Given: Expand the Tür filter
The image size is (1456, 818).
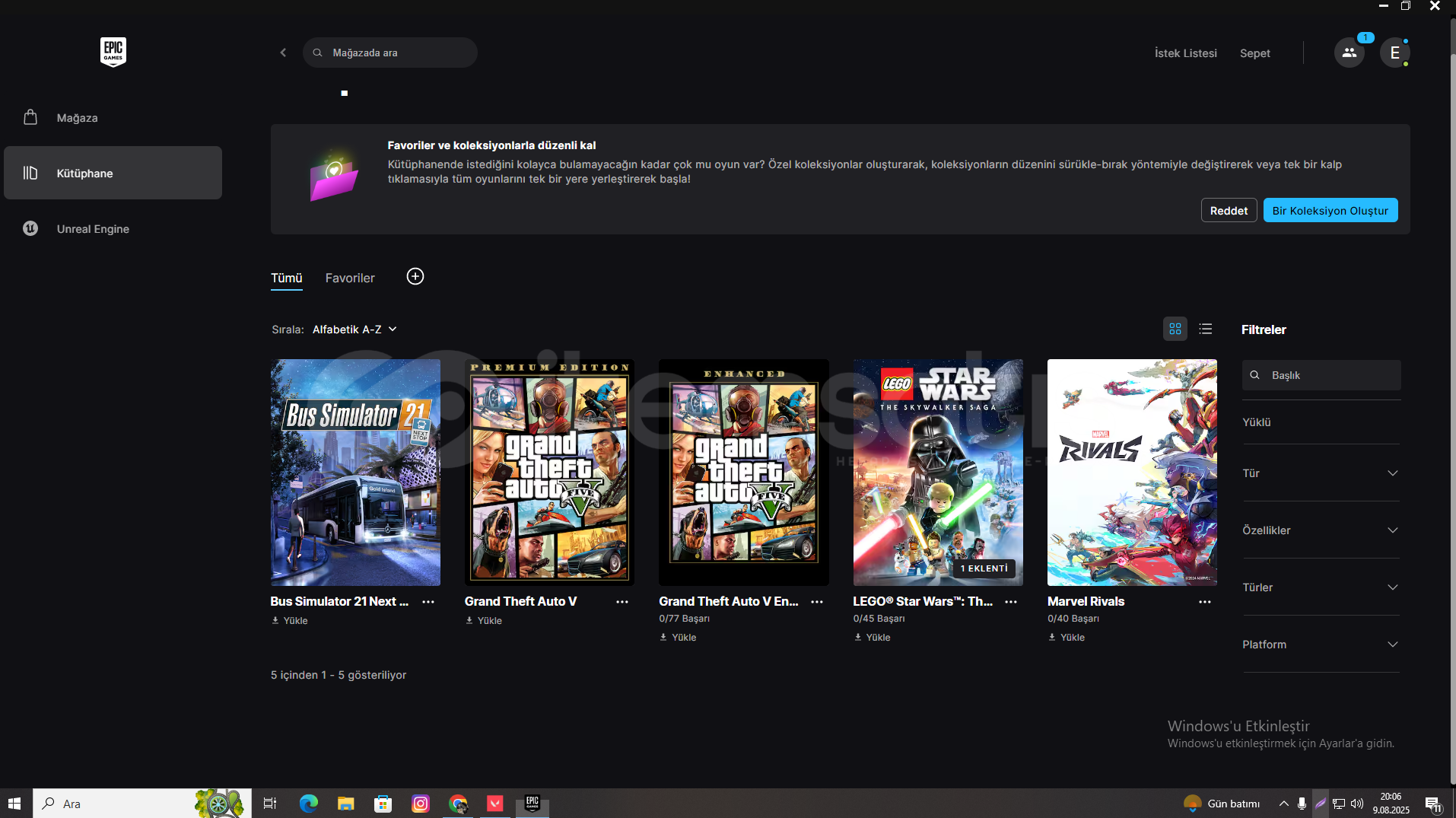Looking at the screenshot, I should pyautogui.click(x=1321, y=473).
